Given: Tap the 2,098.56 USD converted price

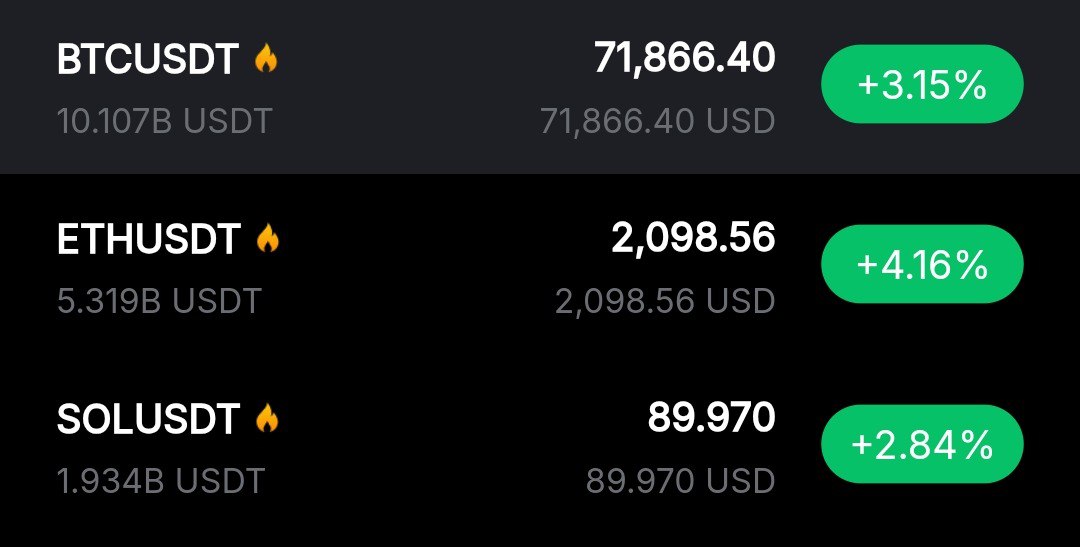Looking at the screenshot, I should 665,300.
